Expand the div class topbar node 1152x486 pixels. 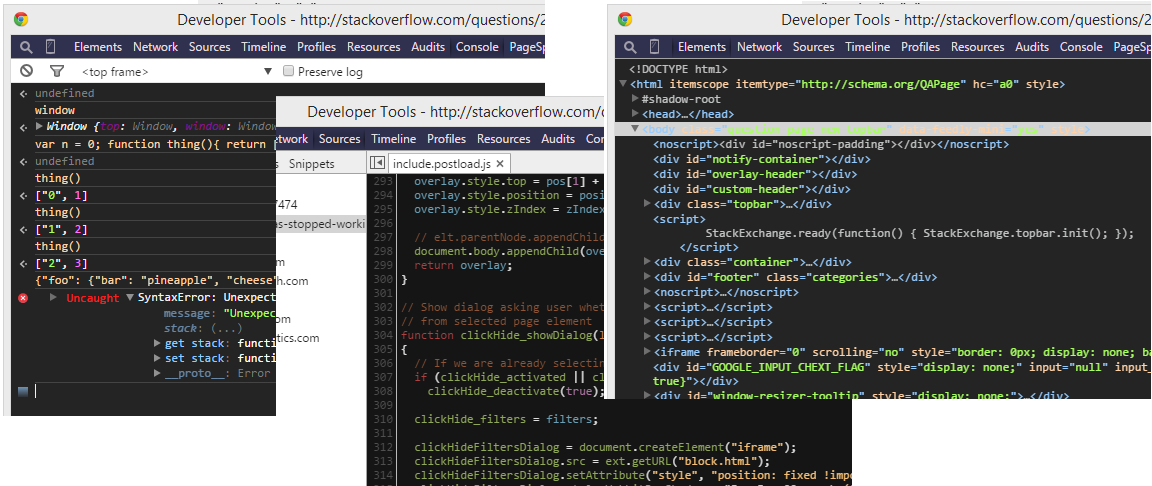(x=647, y=204)
